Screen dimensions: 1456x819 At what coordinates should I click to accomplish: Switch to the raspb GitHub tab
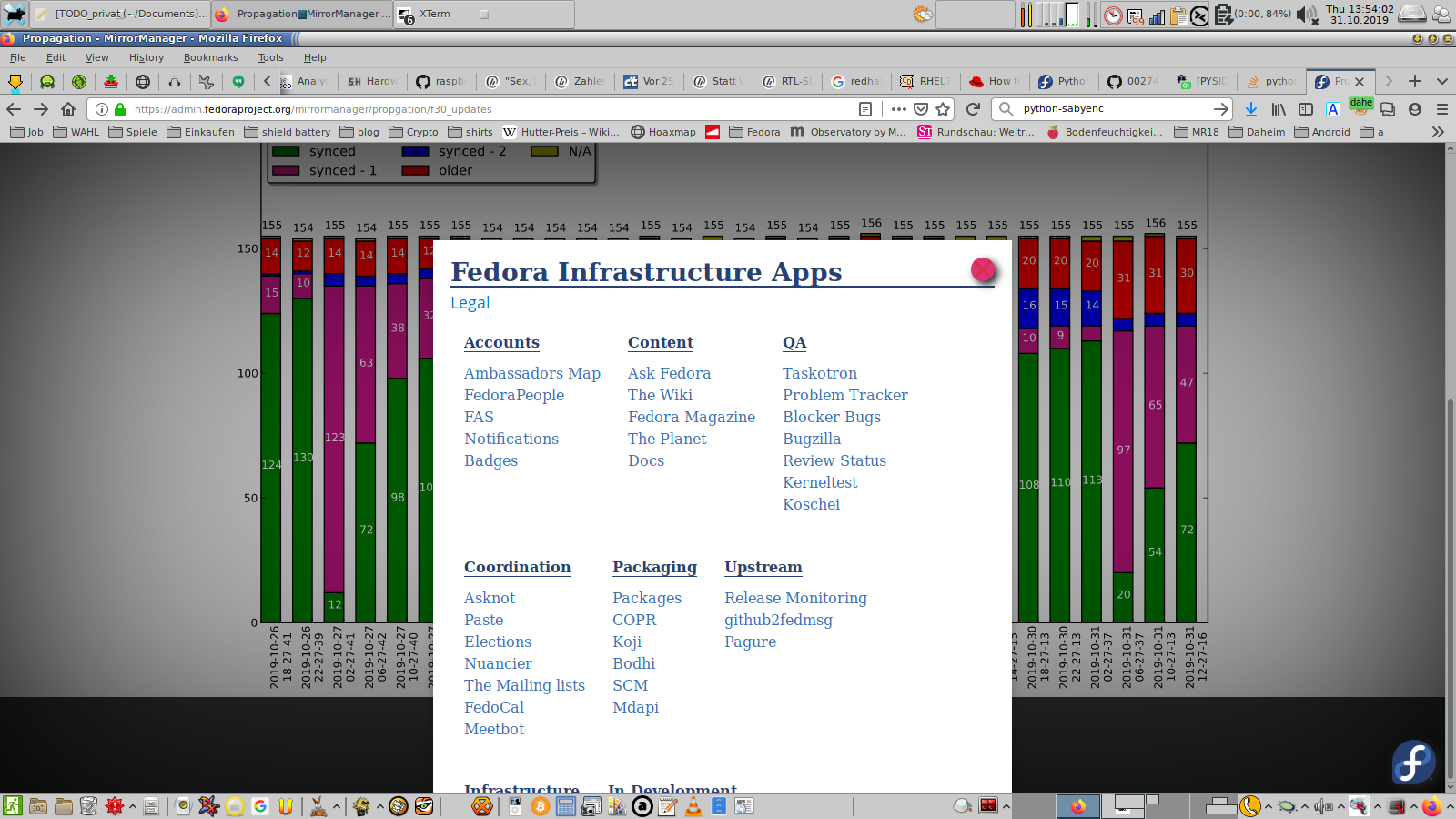(440, 81)
